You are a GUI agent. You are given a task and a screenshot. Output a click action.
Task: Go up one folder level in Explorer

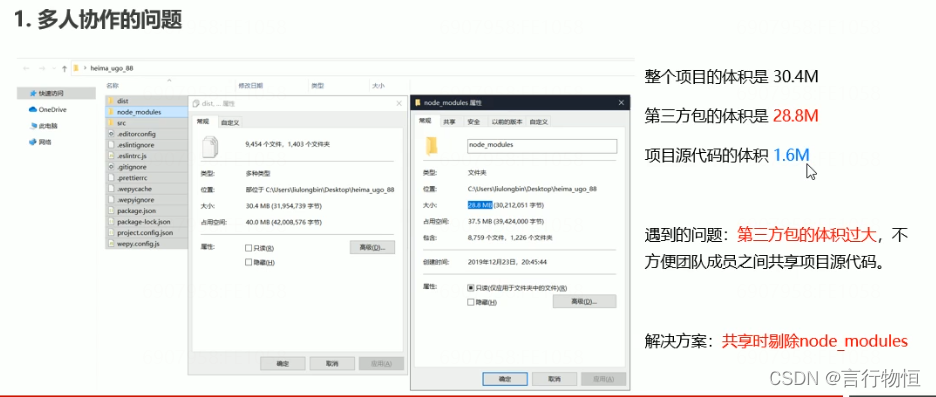tap(64, 69)
